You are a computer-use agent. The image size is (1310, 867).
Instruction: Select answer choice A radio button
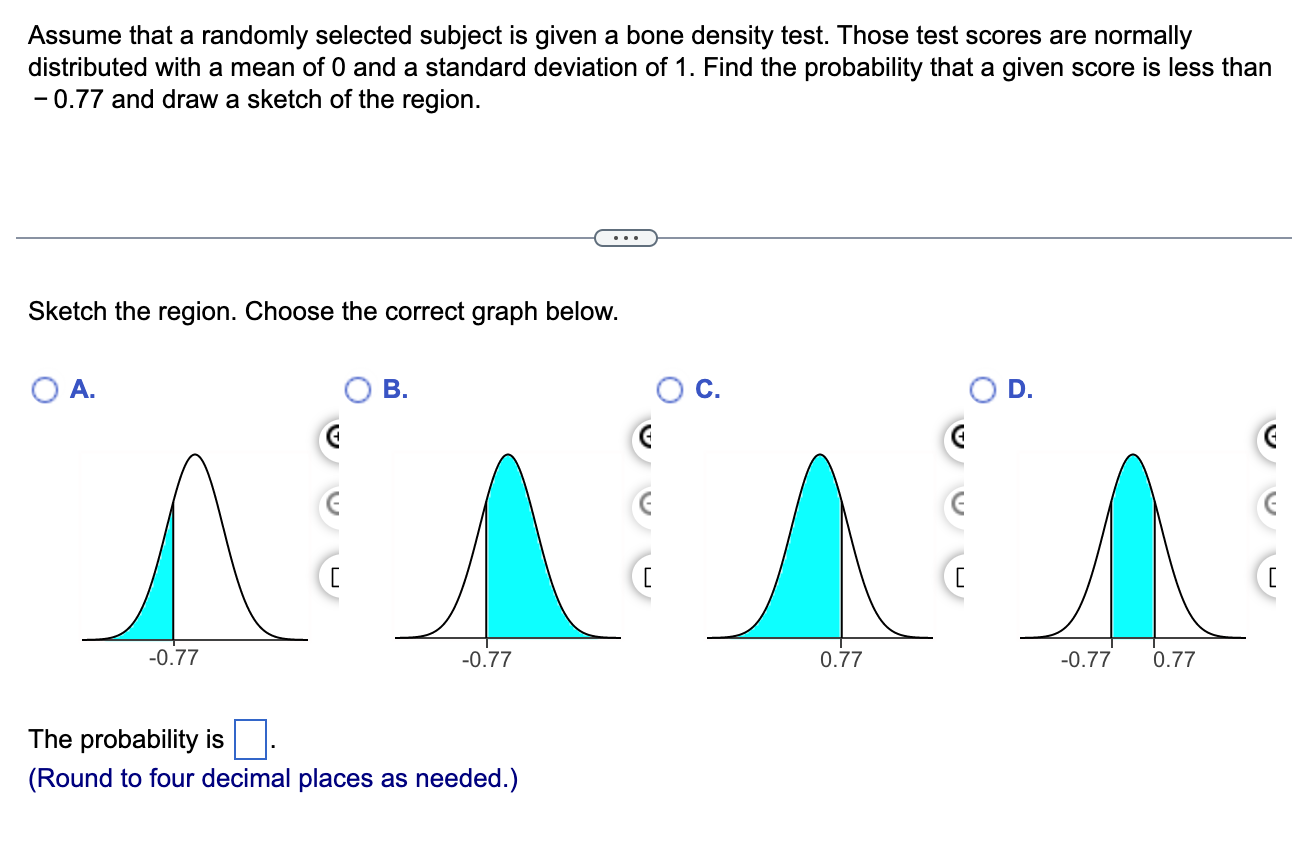44,389
